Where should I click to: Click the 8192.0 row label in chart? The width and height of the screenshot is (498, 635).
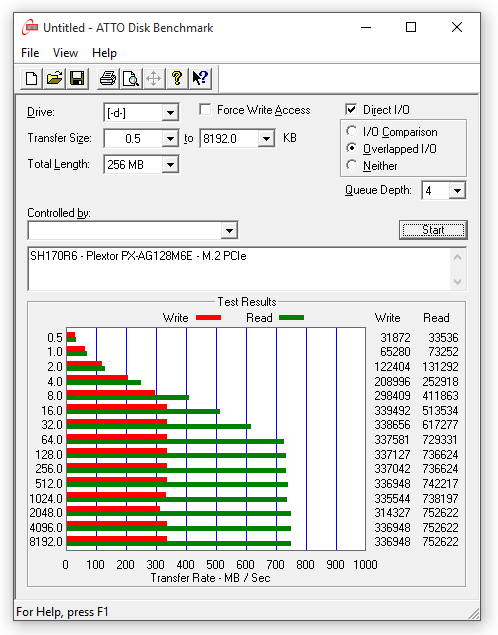[x=46, y=542]
